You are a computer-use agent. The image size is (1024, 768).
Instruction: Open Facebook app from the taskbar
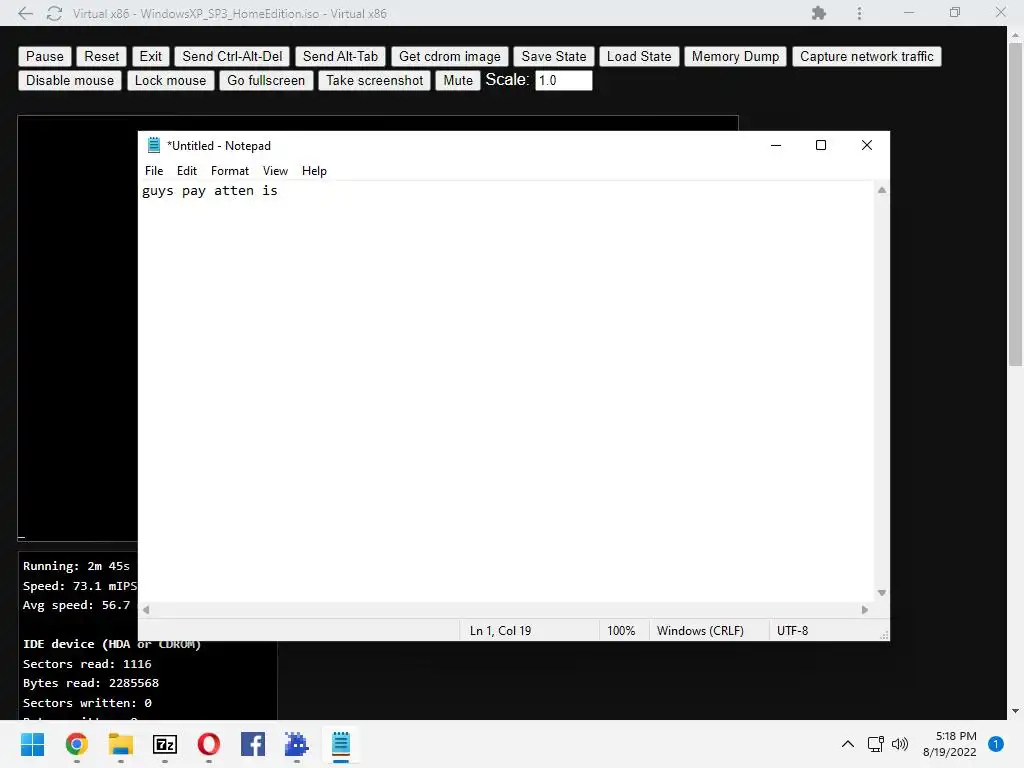point(253,744)
